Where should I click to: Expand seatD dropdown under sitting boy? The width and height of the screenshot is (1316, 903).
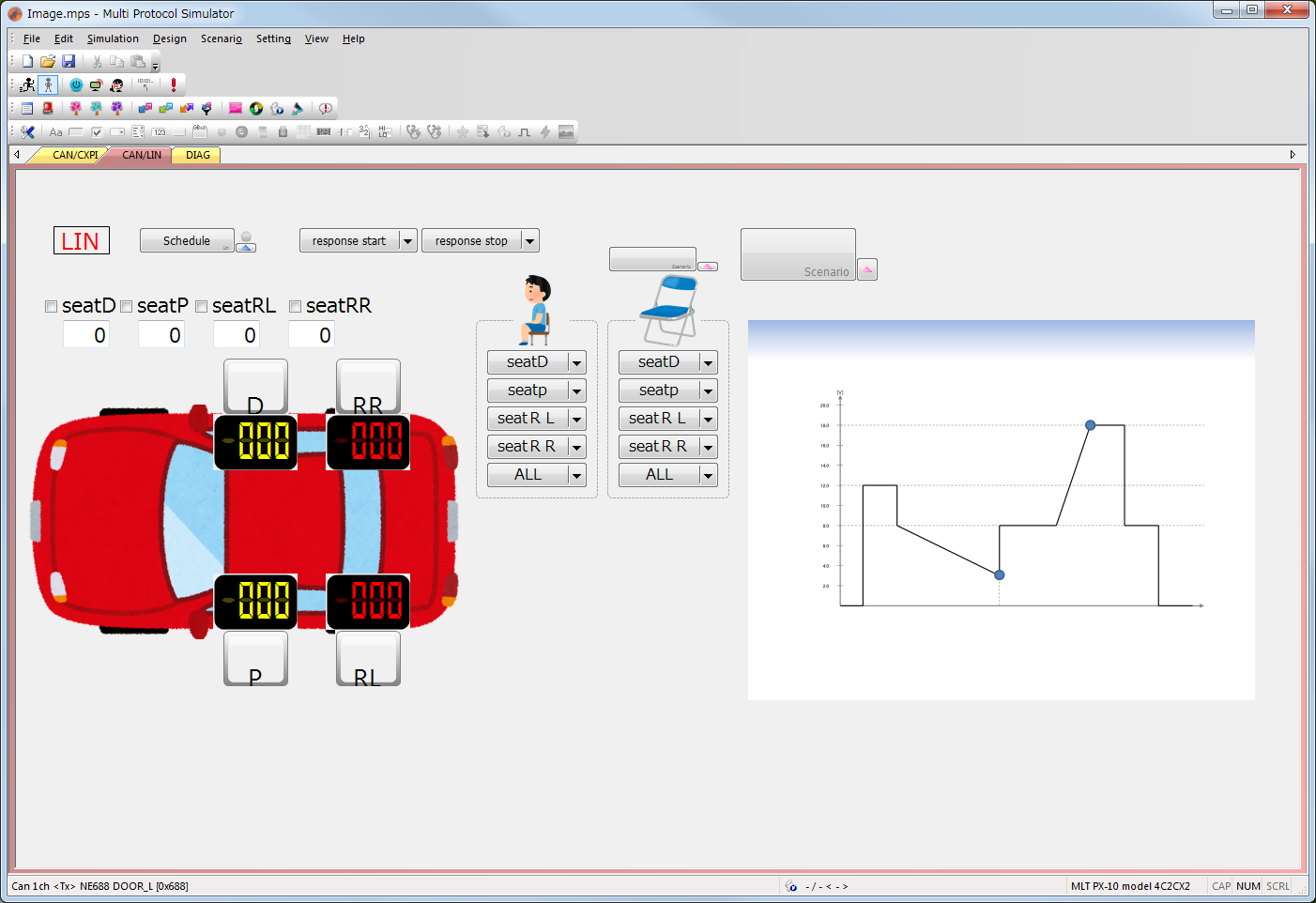[x=576, y=362]
